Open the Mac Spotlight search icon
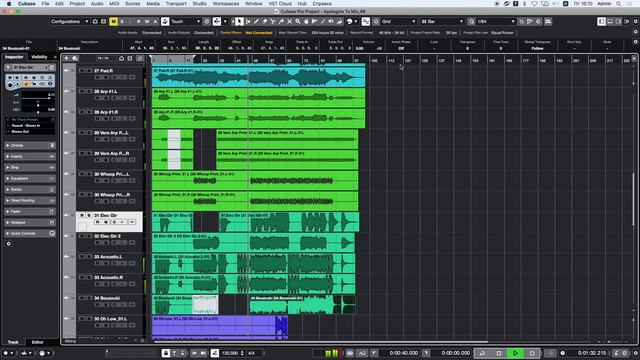 [x=619, y=4]
